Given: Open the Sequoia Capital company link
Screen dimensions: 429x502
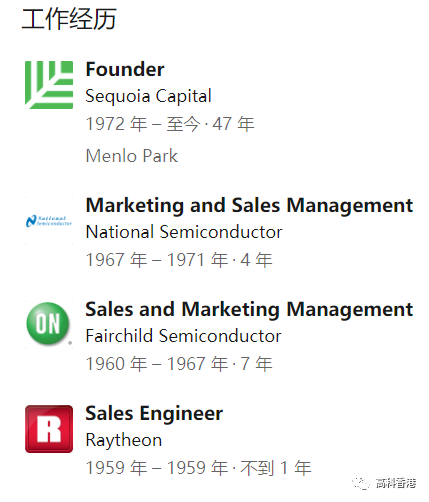Looking at the screenshot, I should [149, 96].
